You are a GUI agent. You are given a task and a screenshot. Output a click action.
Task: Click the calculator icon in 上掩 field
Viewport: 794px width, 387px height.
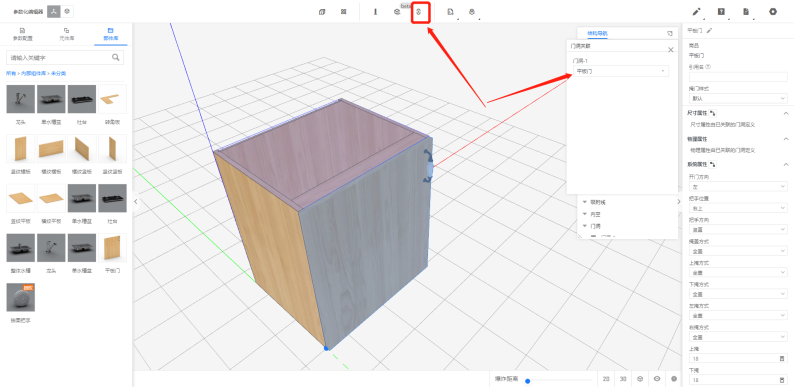point(782,358)
